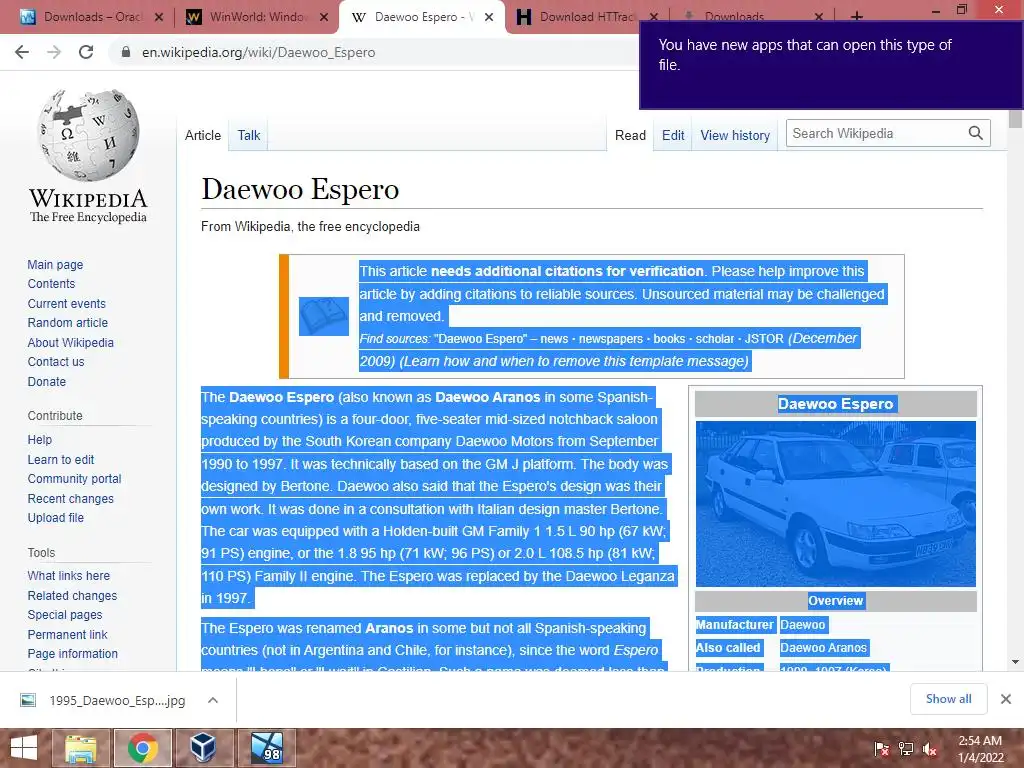The width and height of the screenshot is (1024, 768).
Task: Open Windows Start menu
Action: 24,748
